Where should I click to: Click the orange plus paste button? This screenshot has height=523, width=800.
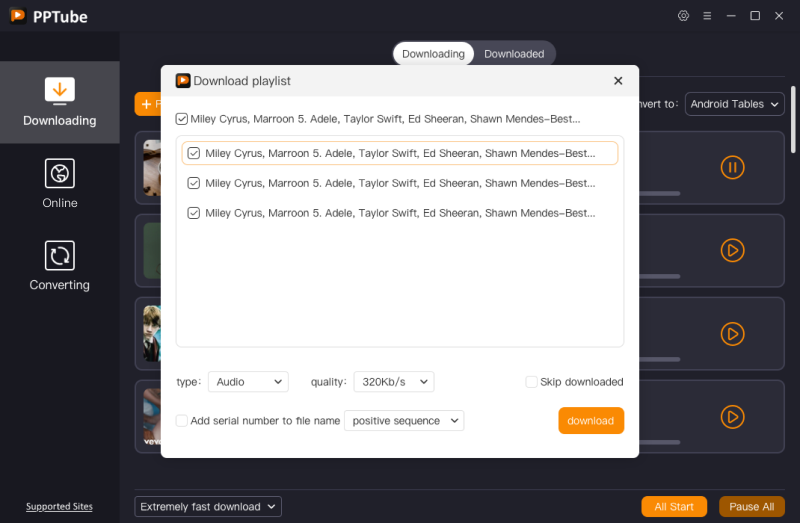click(x=148, y=104)
